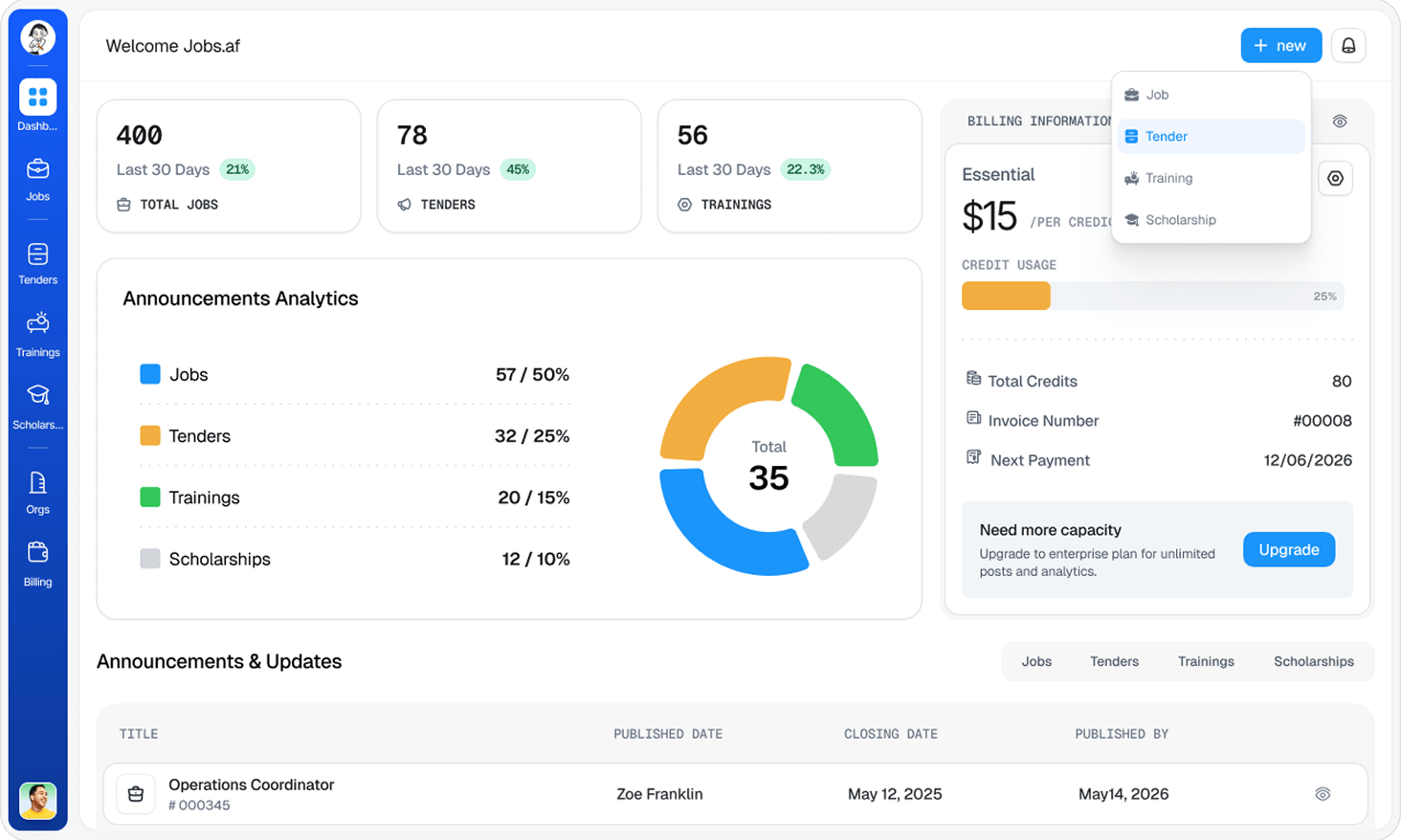Switch to the Trainings announcements tab

pyautogui.click(x=1206, y=661)
